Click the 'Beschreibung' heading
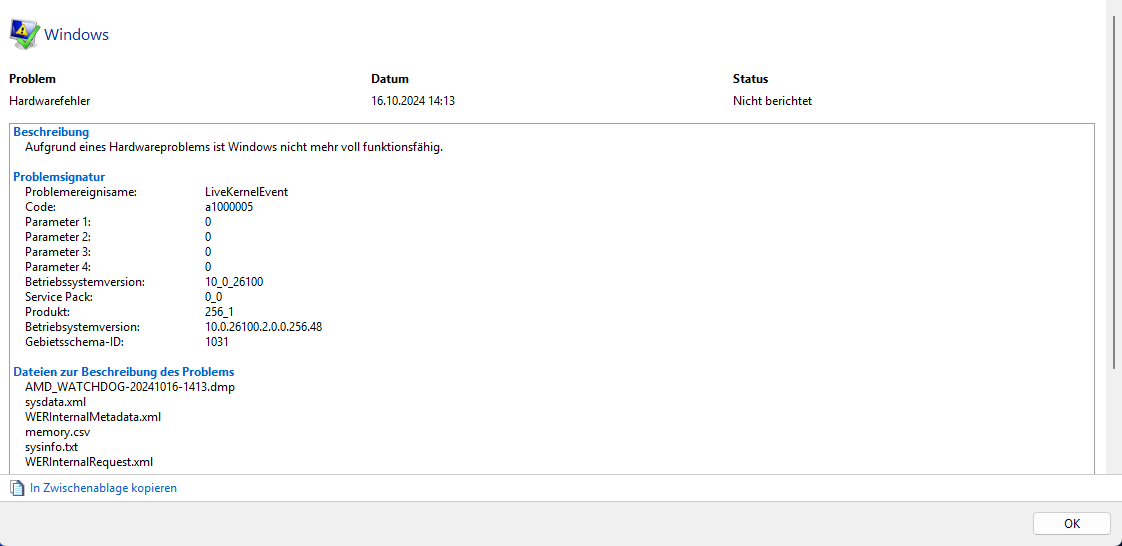The height and width of the screenshot is (546, 1122). click(51, 132)
